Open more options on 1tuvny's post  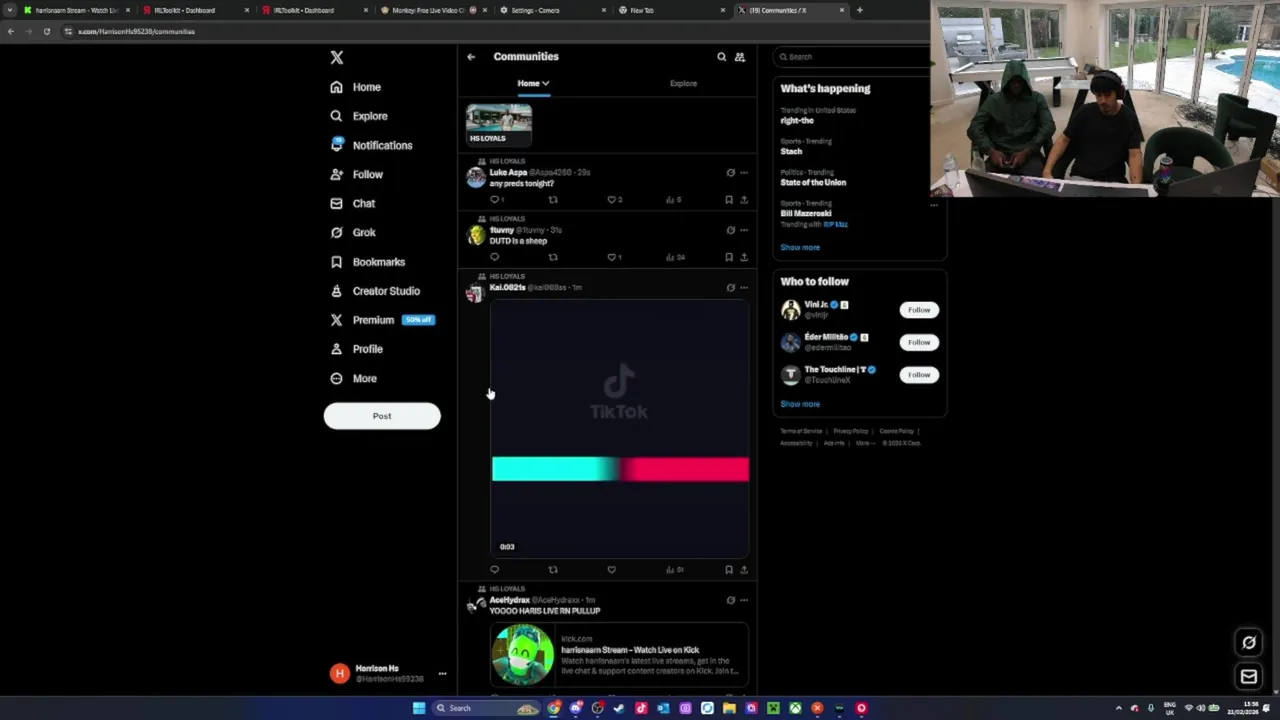click(x=744, y=230)
